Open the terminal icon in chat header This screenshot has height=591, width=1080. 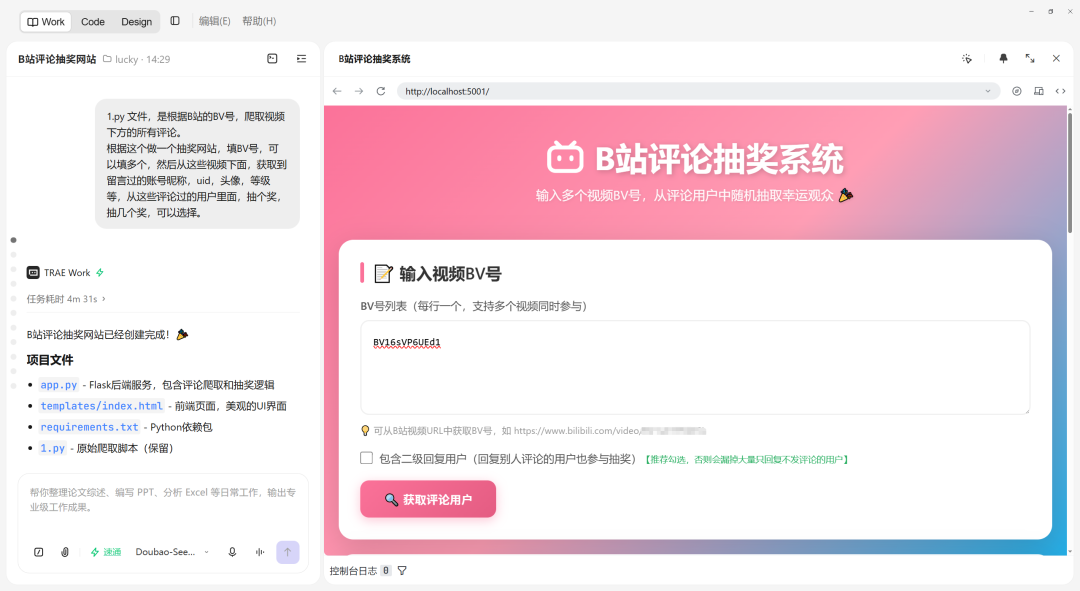[272, 59]
